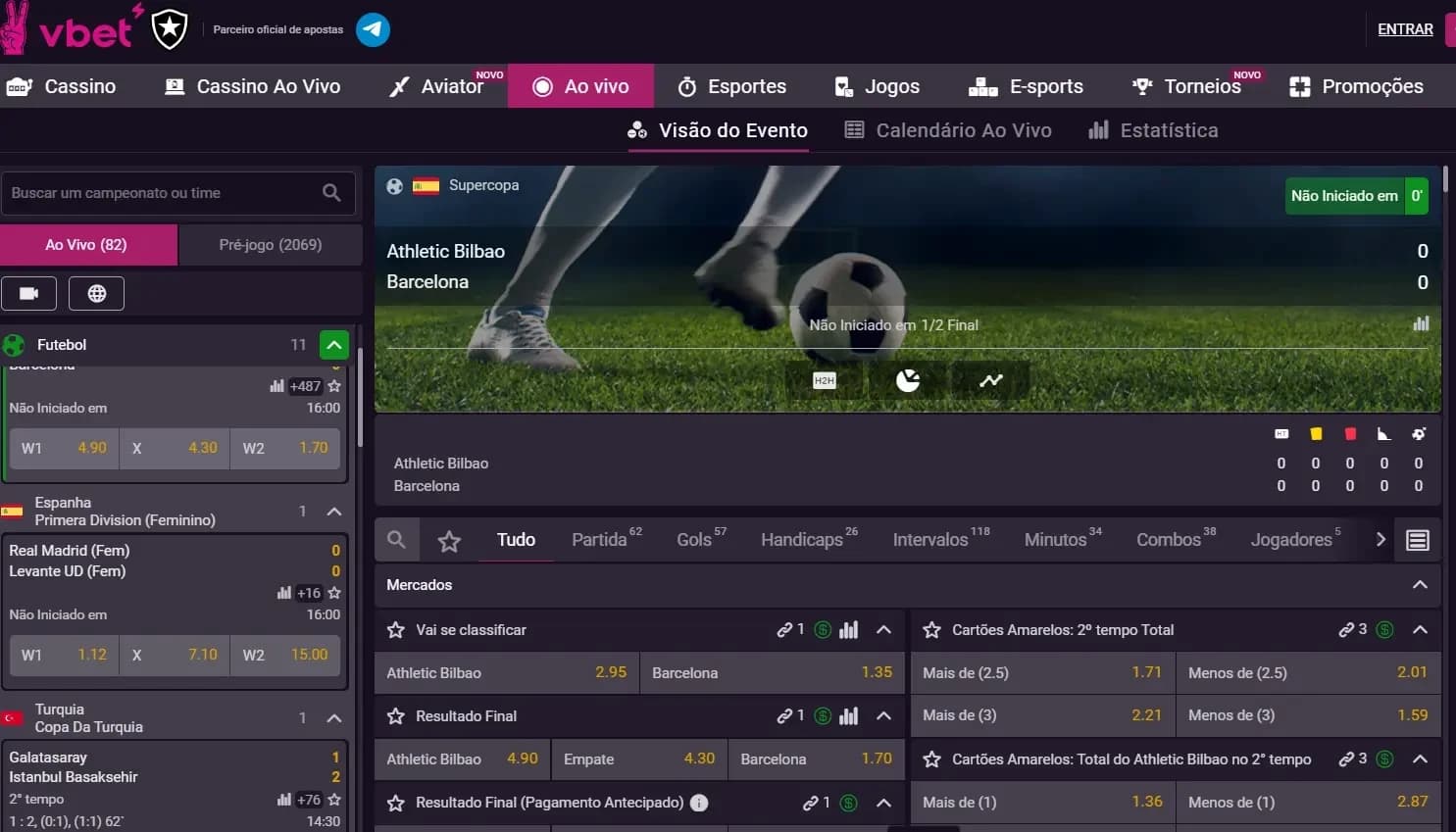
Task: Open the H2H head-to-head view
Action: point(825,380)
